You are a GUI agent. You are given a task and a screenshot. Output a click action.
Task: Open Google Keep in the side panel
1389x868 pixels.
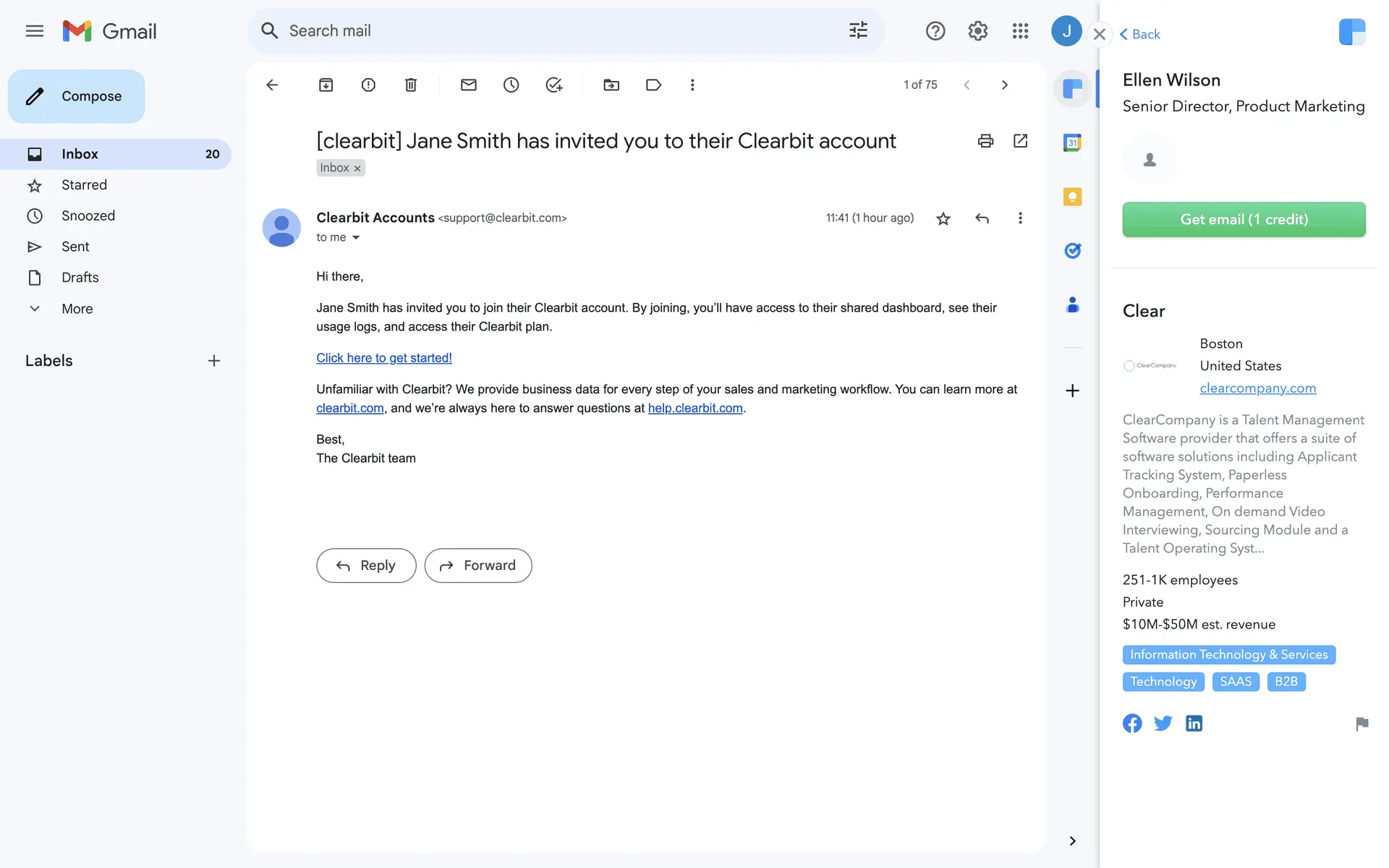coord(1072,197)
